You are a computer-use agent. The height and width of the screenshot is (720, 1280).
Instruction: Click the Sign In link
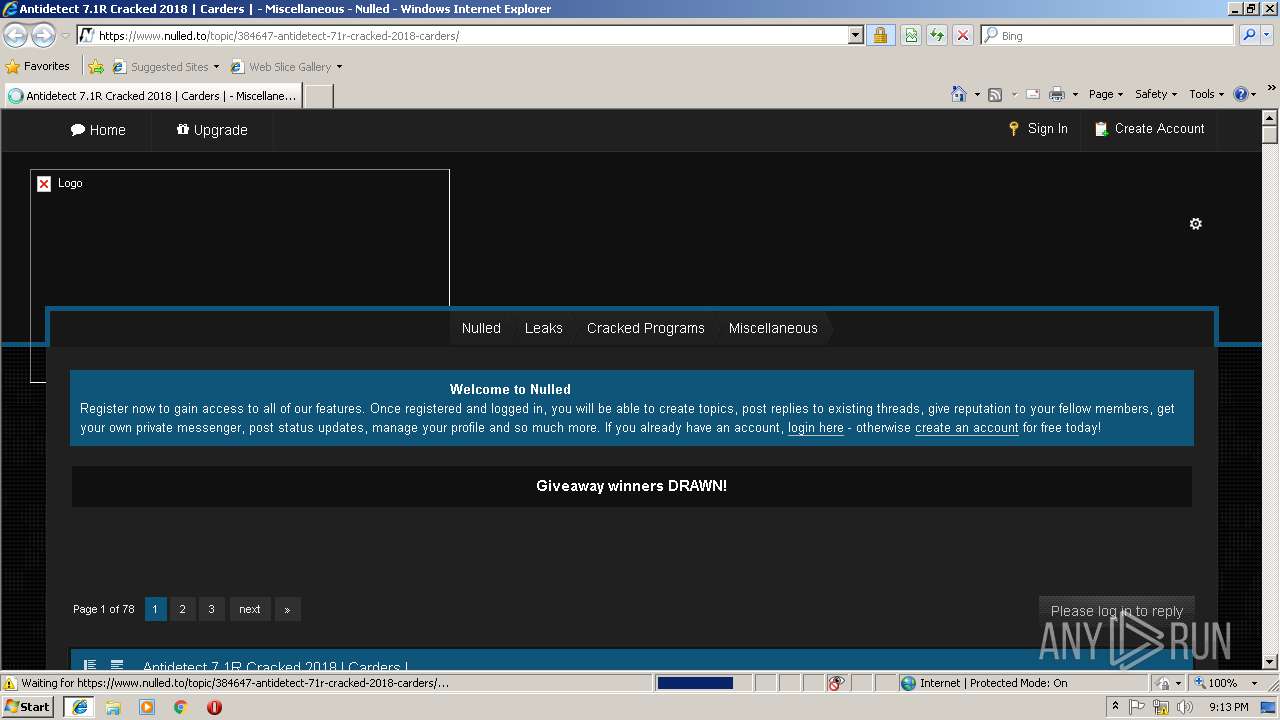1038,129
